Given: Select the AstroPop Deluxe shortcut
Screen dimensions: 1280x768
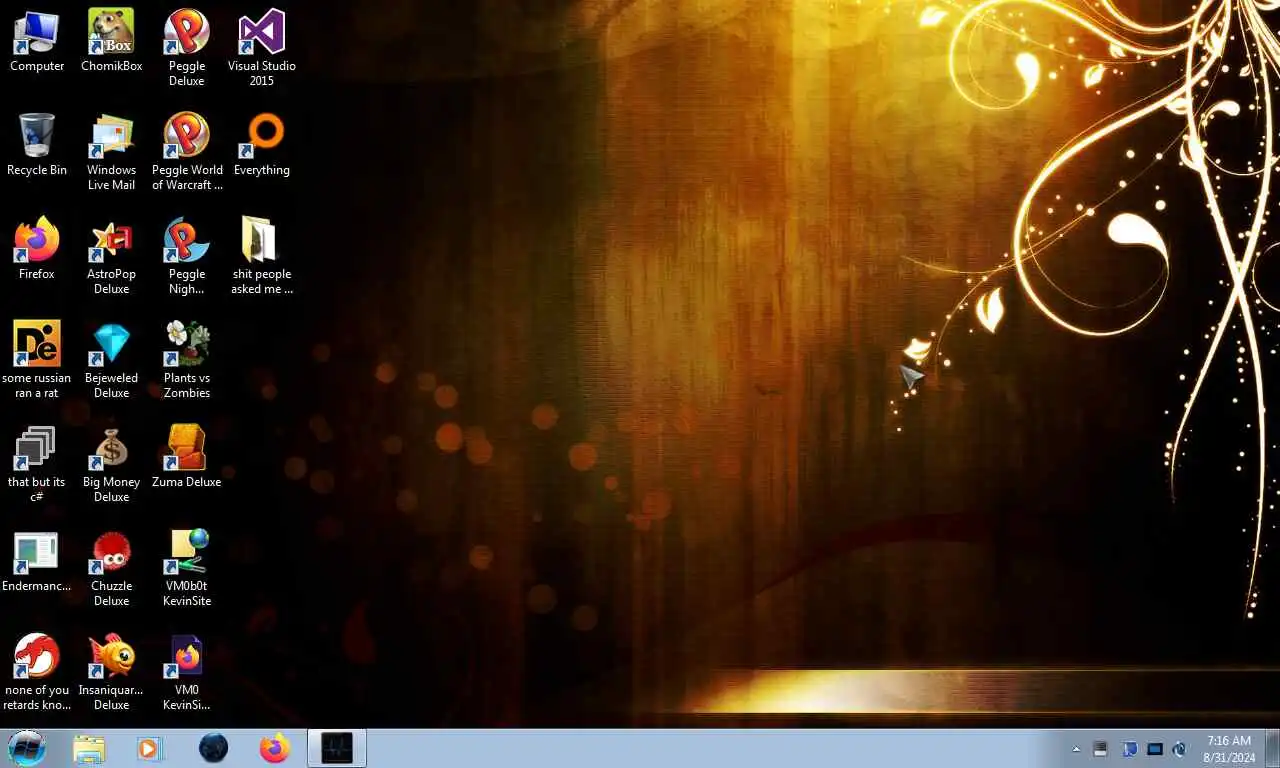Looking at the screenshot, I should 112,256.
